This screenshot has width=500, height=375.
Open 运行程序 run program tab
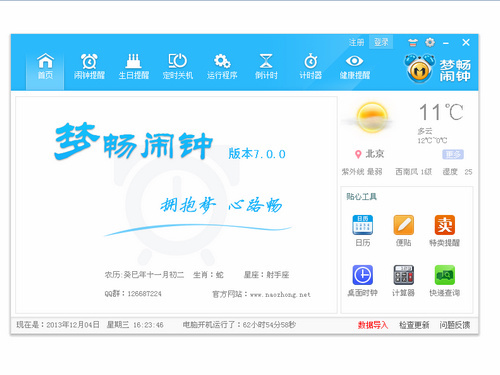222,67
